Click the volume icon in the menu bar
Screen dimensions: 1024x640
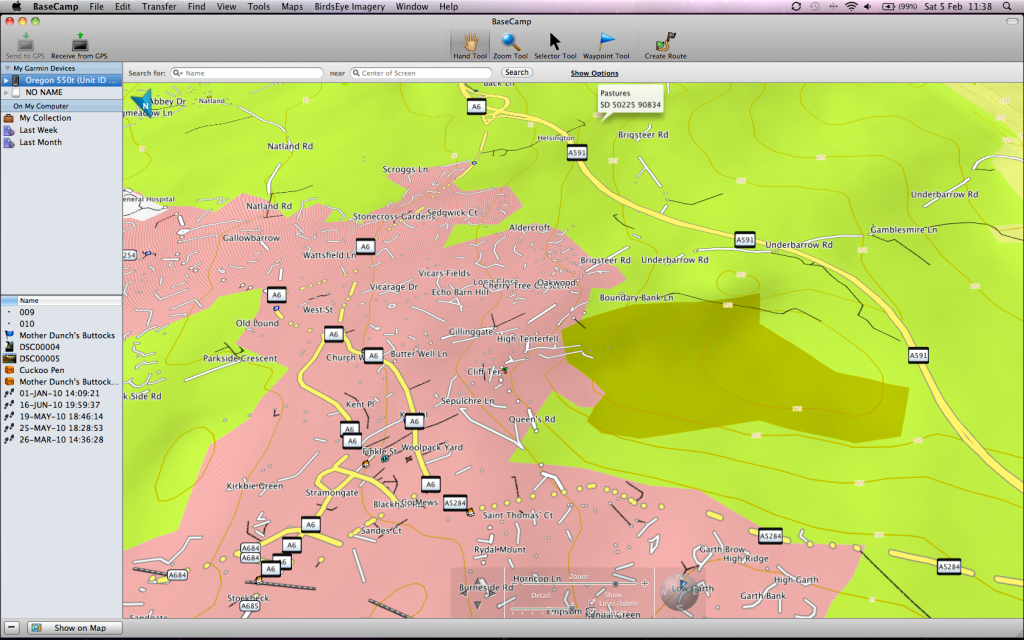[x=868, y=7]
